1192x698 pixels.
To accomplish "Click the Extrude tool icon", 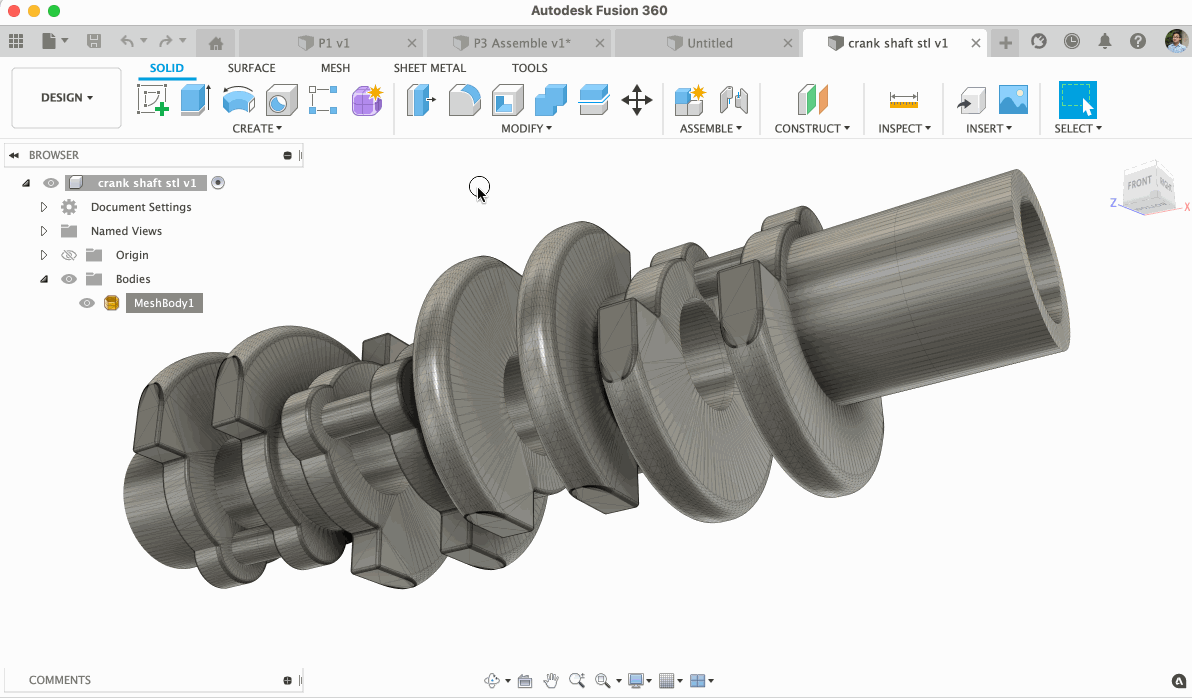I will tap(195, 100).
